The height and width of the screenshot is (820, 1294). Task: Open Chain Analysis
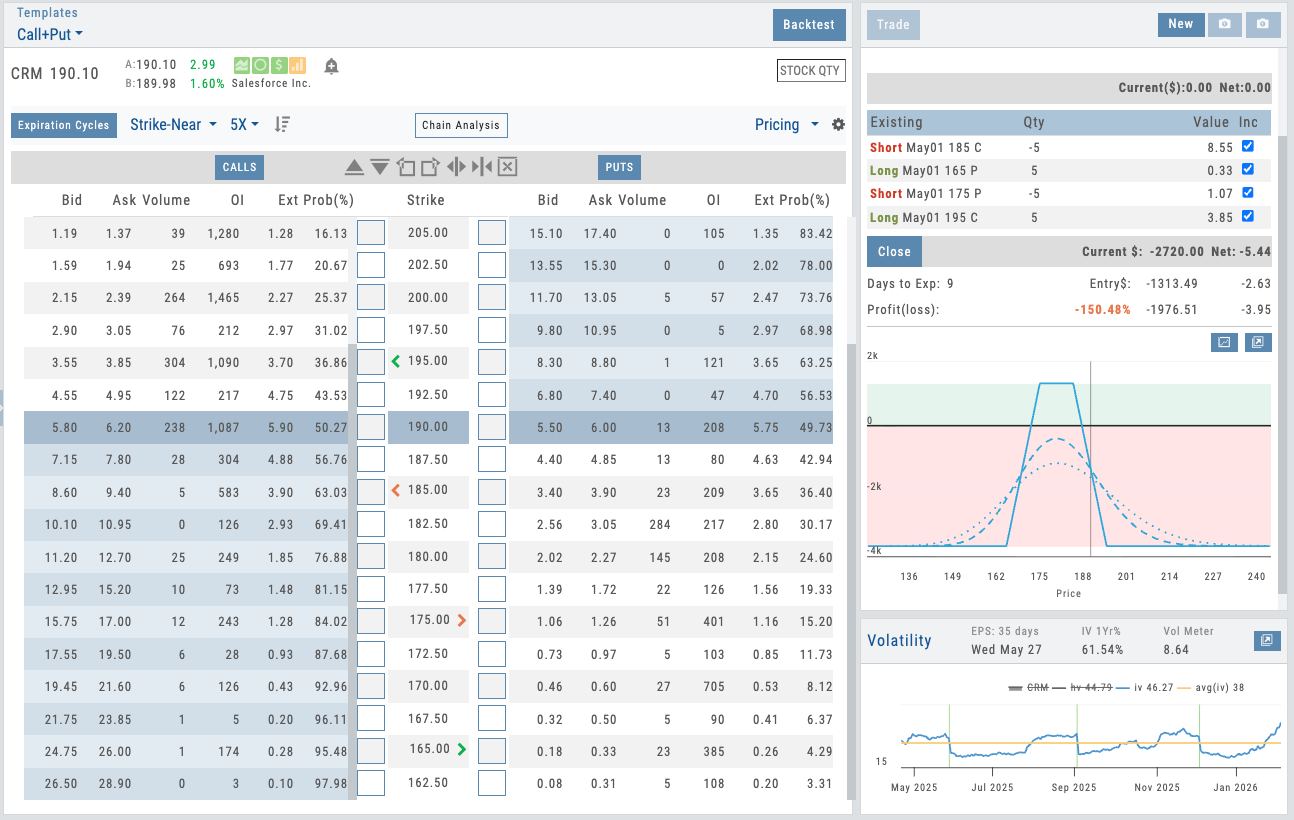coord(462,125)
